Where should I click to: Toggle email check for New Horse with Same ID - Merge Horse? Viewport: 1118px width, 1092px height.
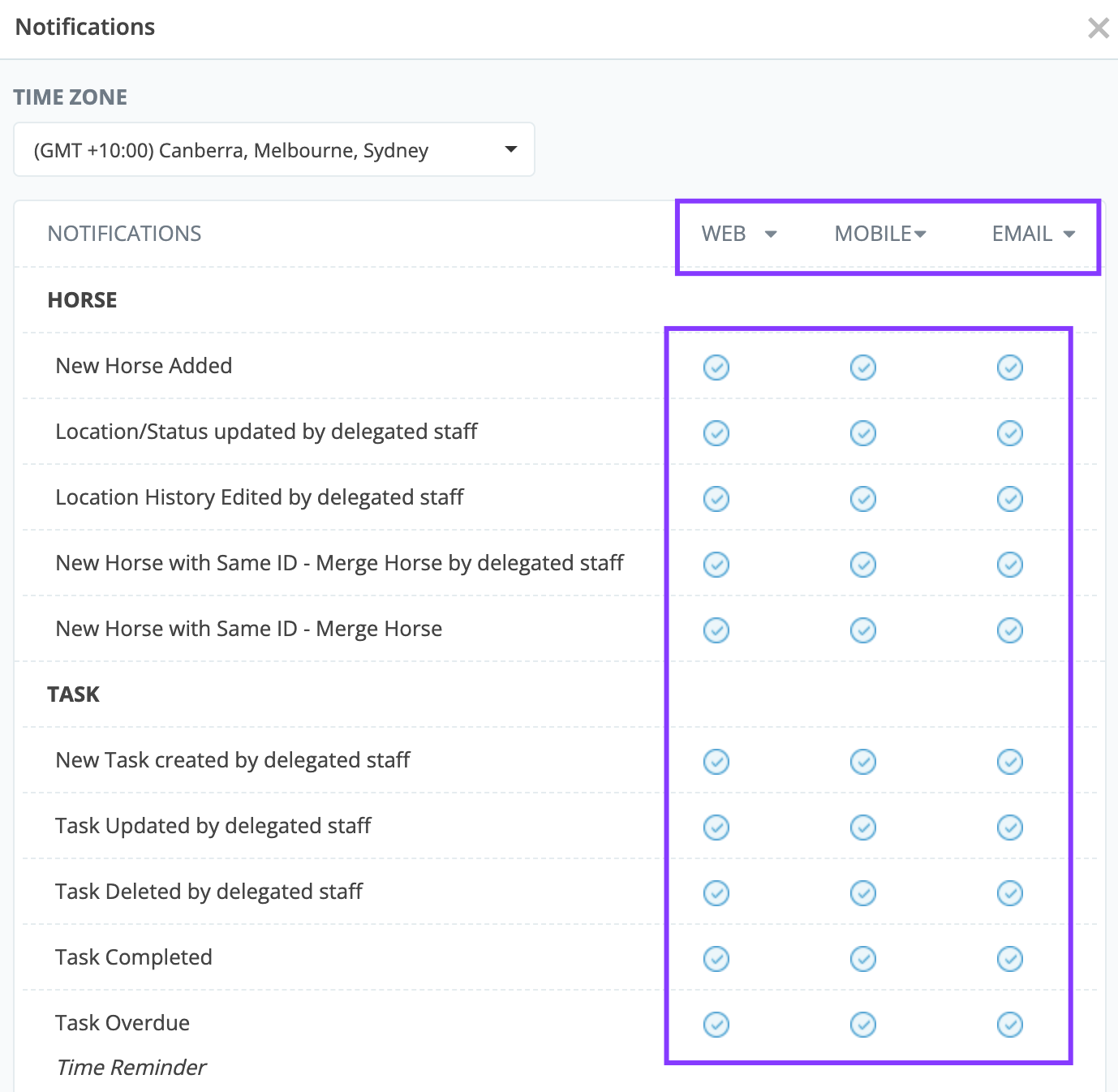tap(1009, 630)
